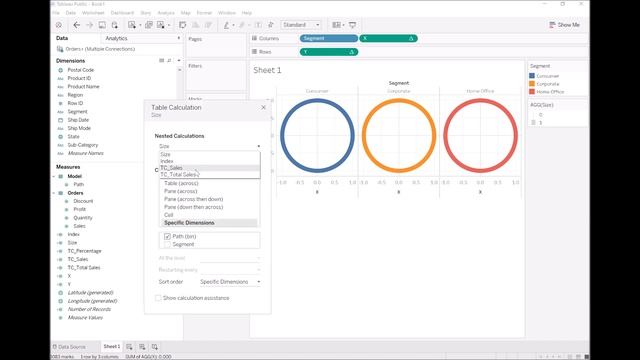Click the Consumer blue legend swatch
The width and height of the screenshot is (640, 360).
click(532, 76)
